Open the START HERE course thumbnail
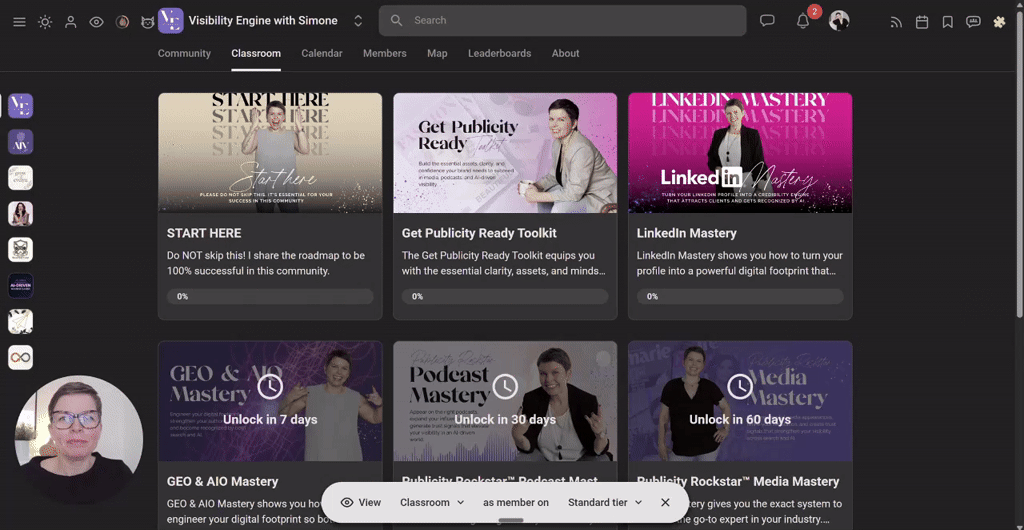Image resolution: width=1024 pixels, height=530 pixels. point(270,153)
